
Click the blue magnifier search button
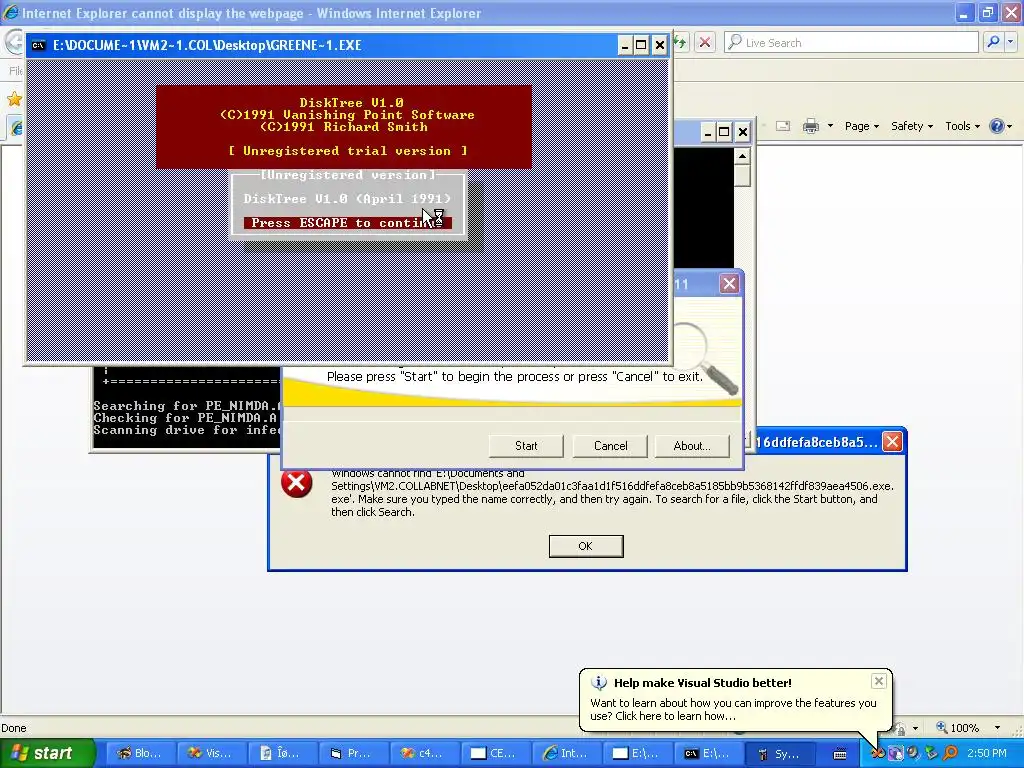point(993,42)
